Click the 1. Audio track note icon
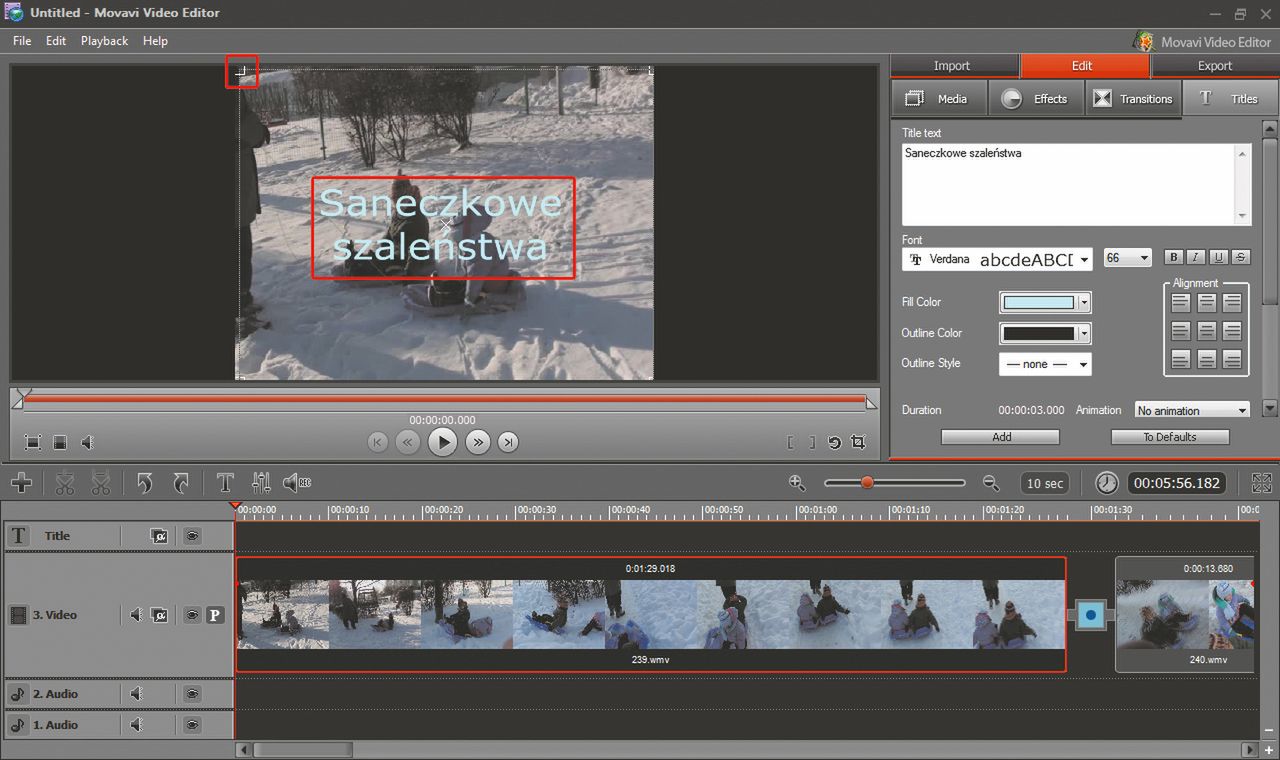The width and height of the screenshot is (1280, 760). [x=18, y=725]
